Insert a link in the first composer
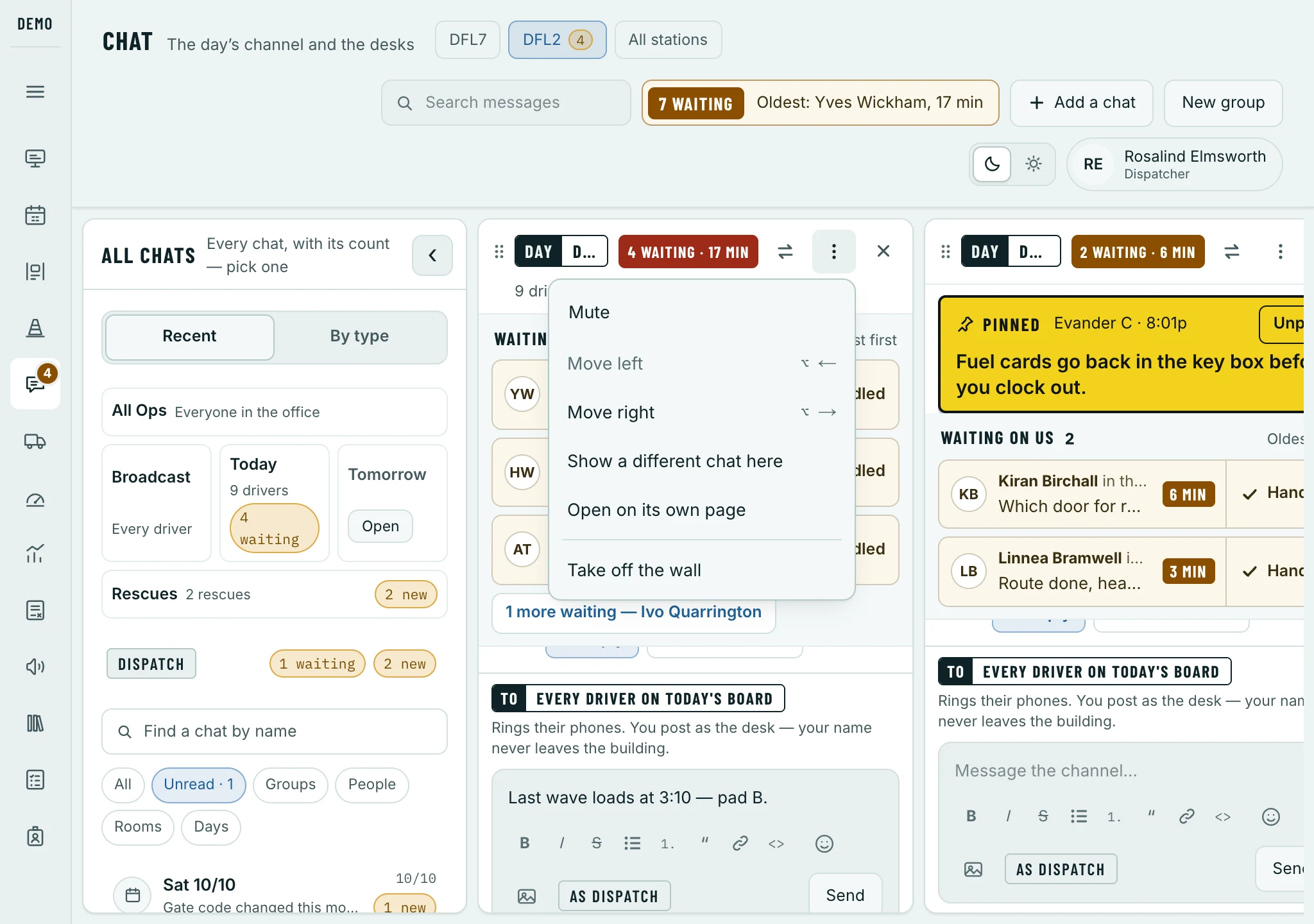The height and width of the screenshot is (924, 1314). 740,843
